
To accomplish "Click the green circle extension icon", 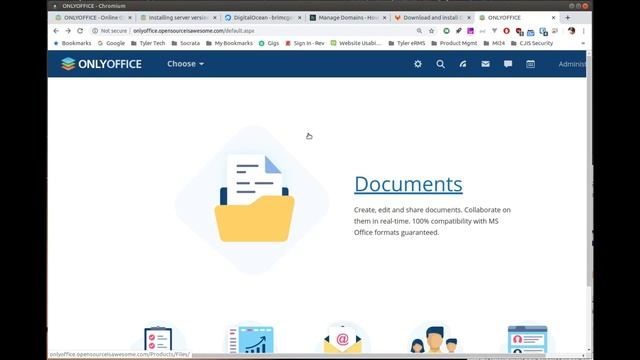I will tap(447, 31).
